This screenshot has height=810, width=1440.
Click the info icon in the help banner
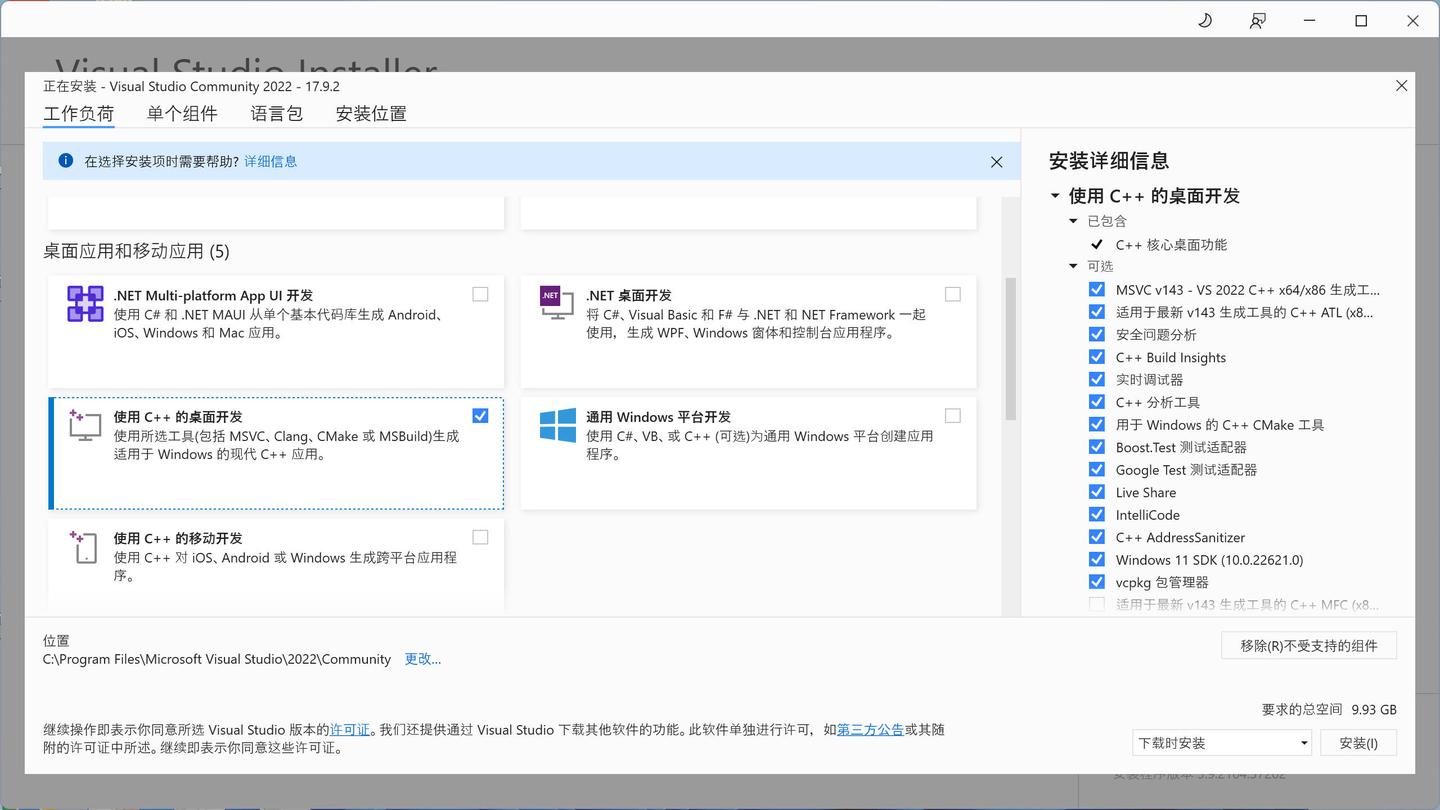click(64, 161)
